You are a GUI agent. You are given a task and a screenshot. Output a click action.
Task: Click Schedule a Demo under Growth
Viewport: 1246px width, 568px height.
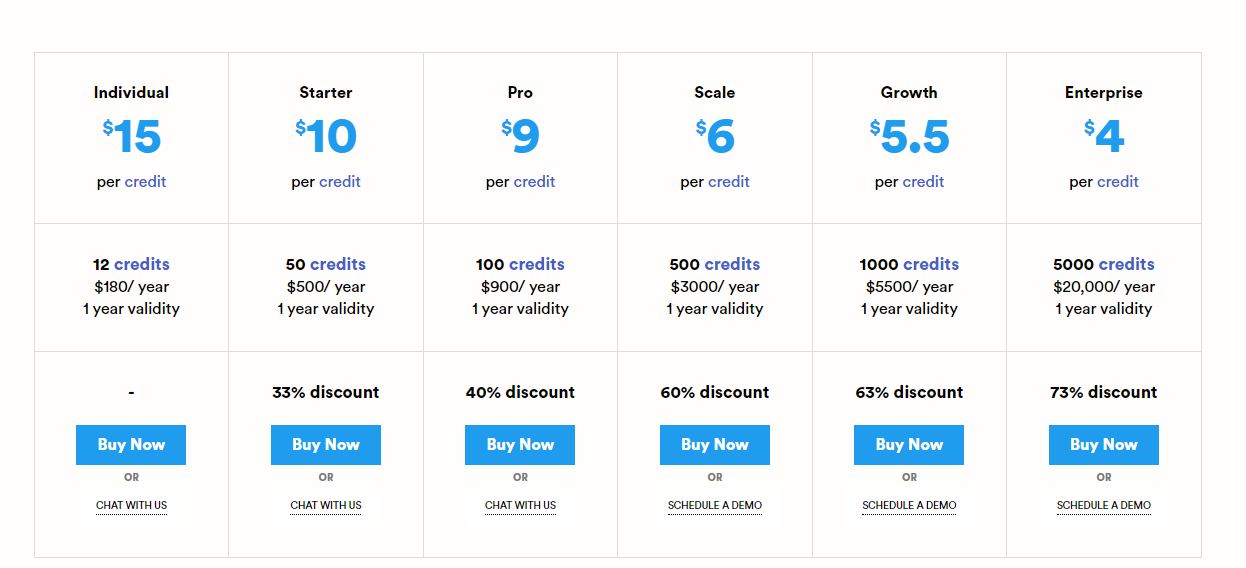pos(908,505)
